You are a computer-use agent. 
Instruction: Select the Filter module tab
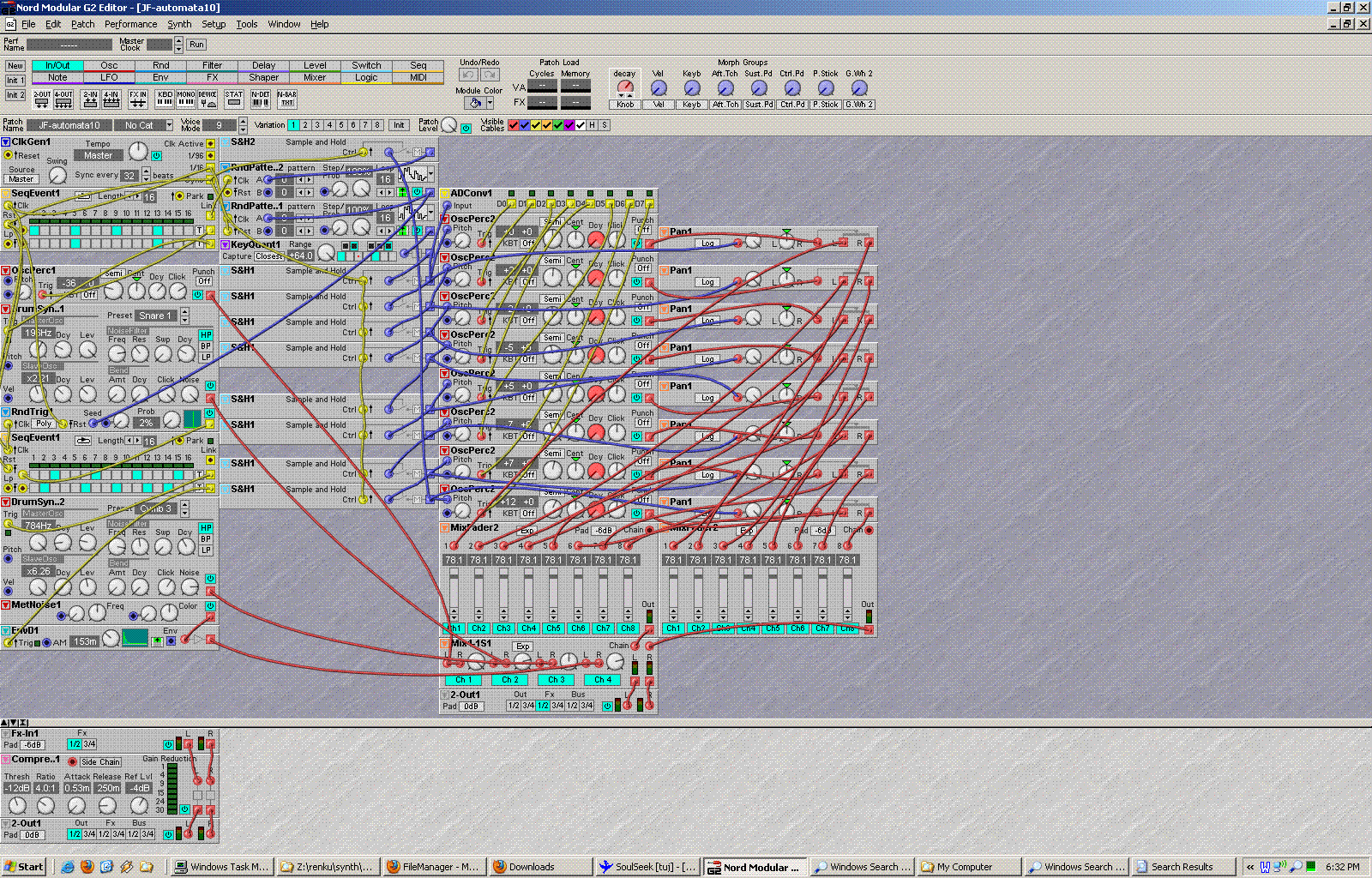coord(212,65)
